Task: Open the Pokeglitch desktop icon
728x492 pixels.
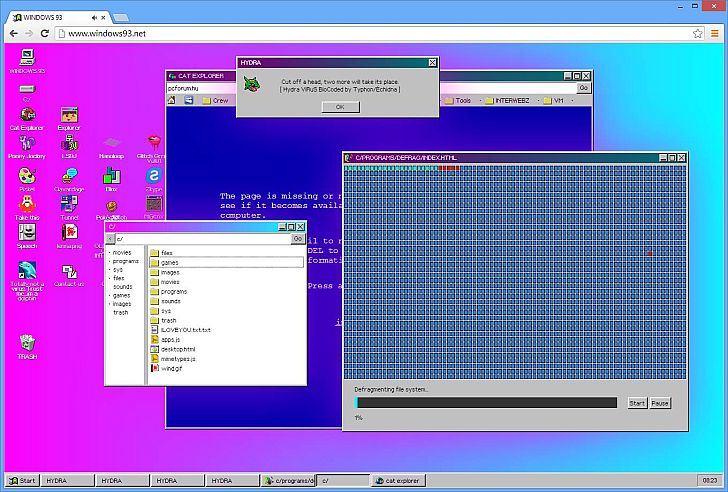Action: click(111, 210)
